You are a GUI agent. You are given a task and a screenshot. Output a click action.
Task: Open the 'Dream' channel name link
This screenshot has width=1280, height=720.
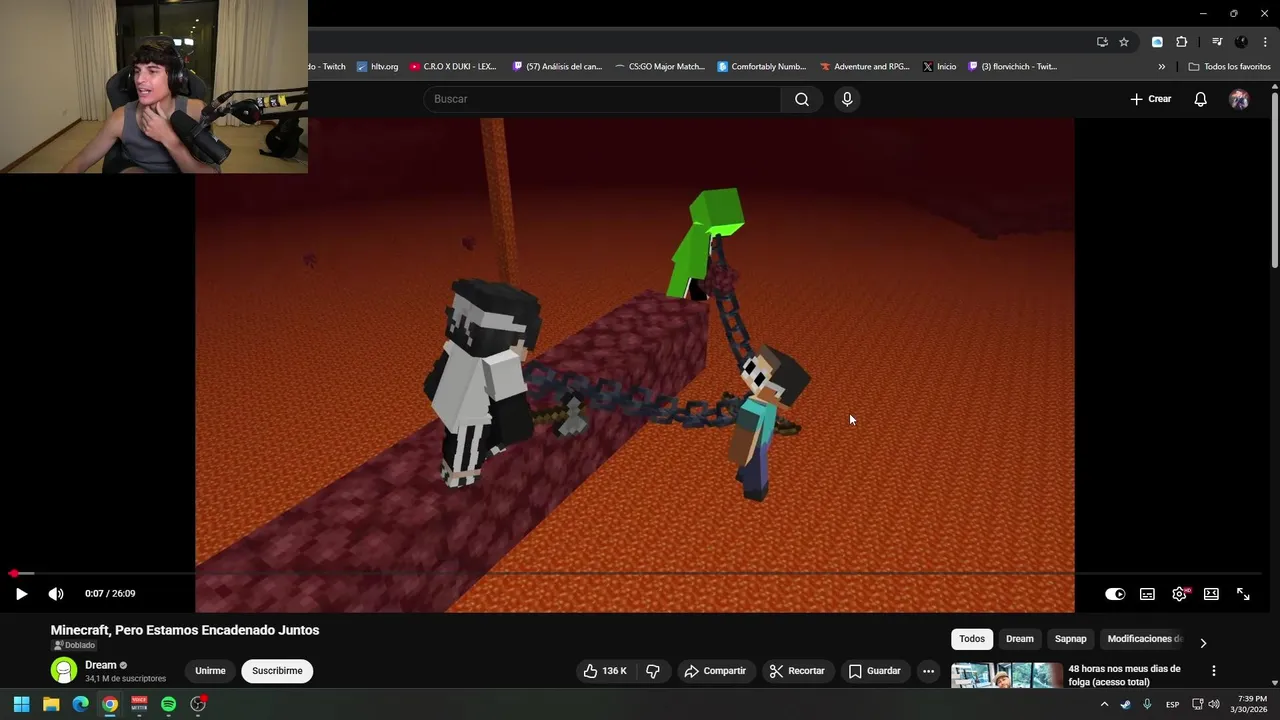(x=100, y=665)
